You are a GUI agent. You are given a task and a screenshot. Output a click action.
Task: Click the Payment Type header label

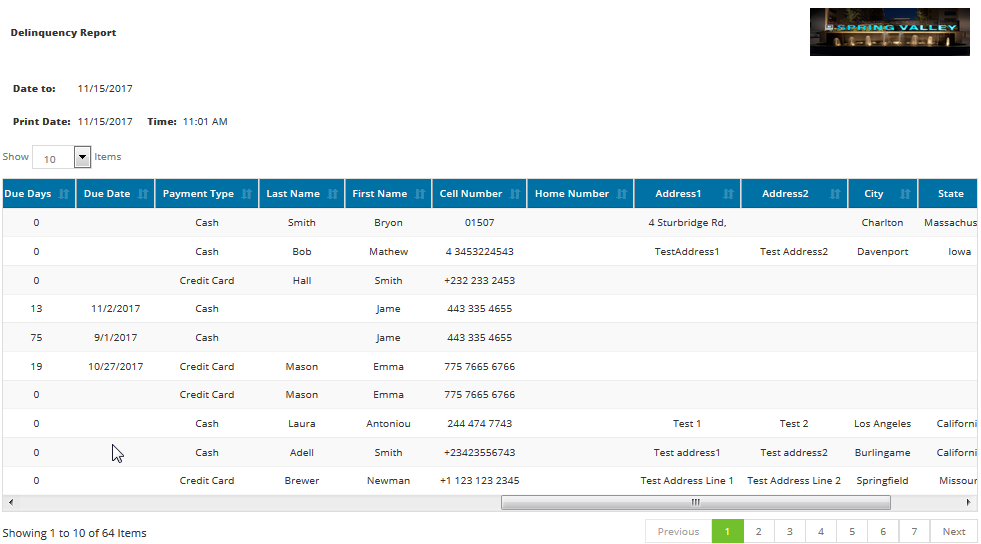[x=198, y=194]
